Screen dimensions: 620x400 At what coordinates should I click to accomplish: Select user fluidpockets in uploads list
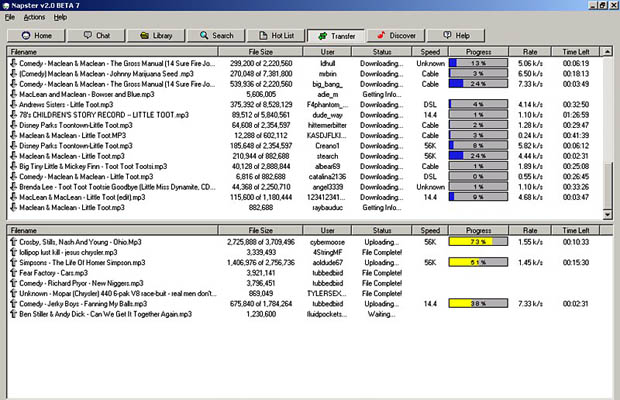pos(327,314)
